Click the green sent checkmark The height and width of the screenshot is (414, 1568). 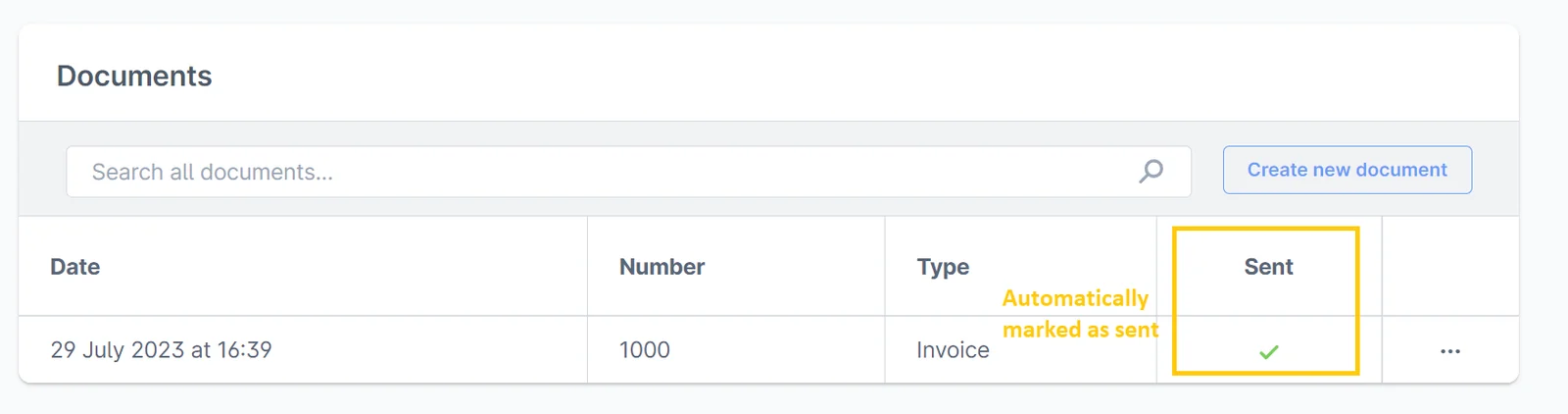[x=1269, y=351]
